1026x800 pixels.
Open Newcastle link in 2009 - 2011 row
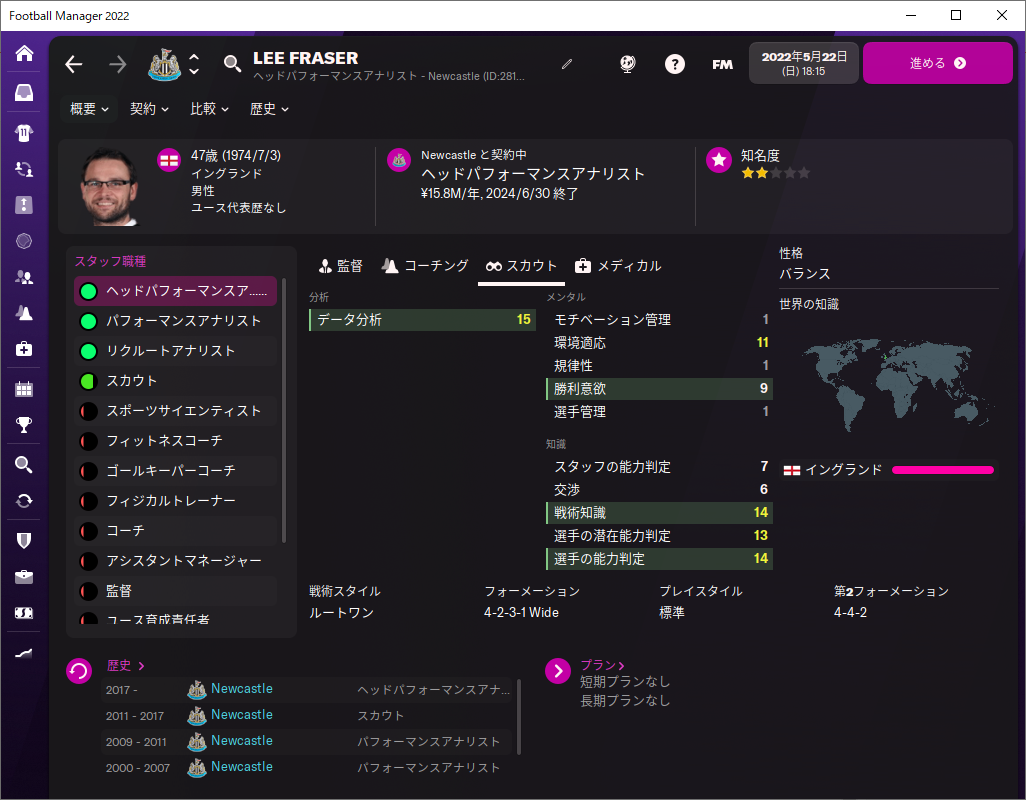(x=241, y=740)
